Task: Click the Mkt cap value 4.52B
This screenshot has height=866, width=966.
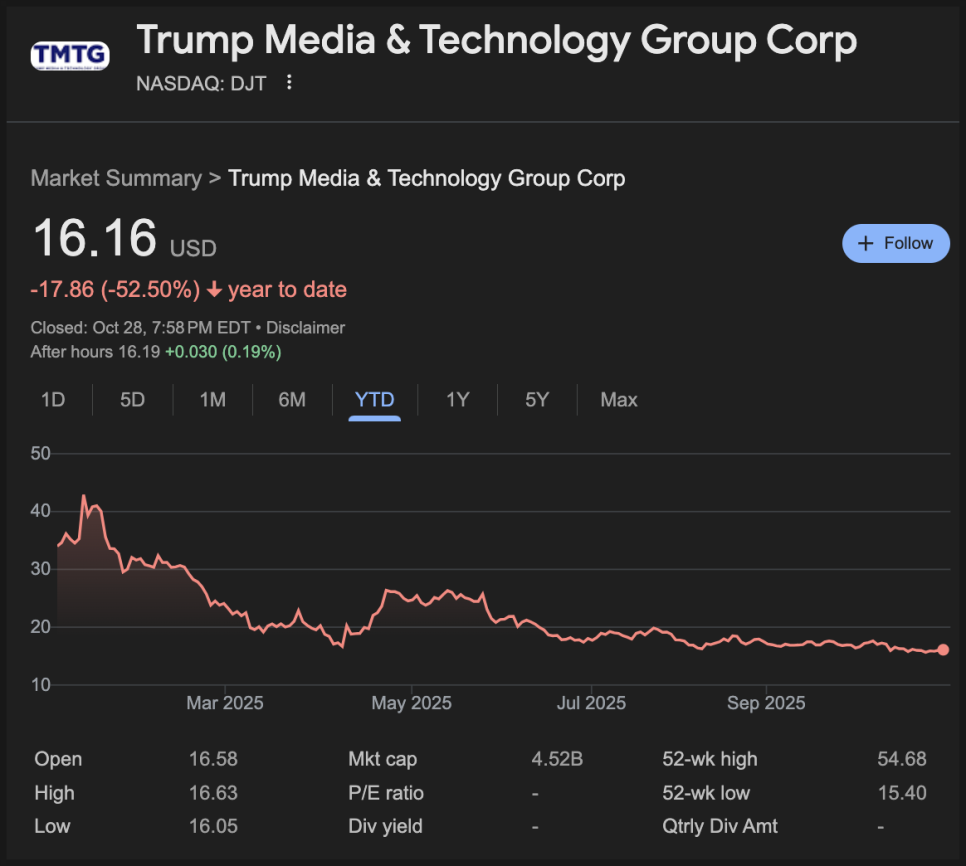Action: 557,760
